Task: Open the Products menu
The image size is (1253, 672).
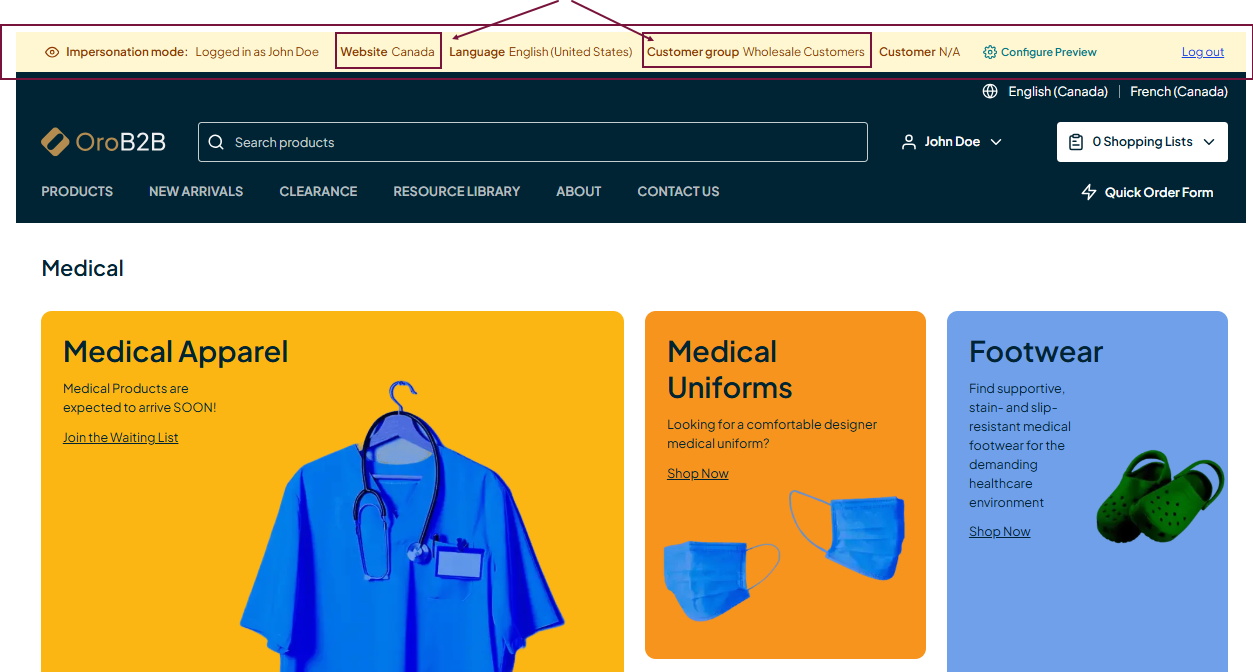Action: [x=77, y=191]
